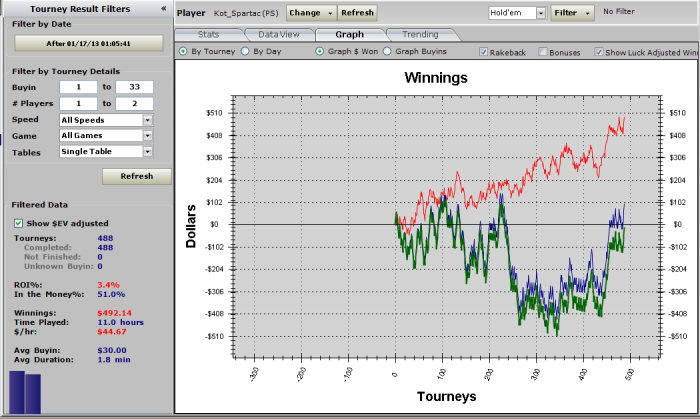700x419 pixels.
Task: Open the Change player dropdown
Action: coord(309,13)
